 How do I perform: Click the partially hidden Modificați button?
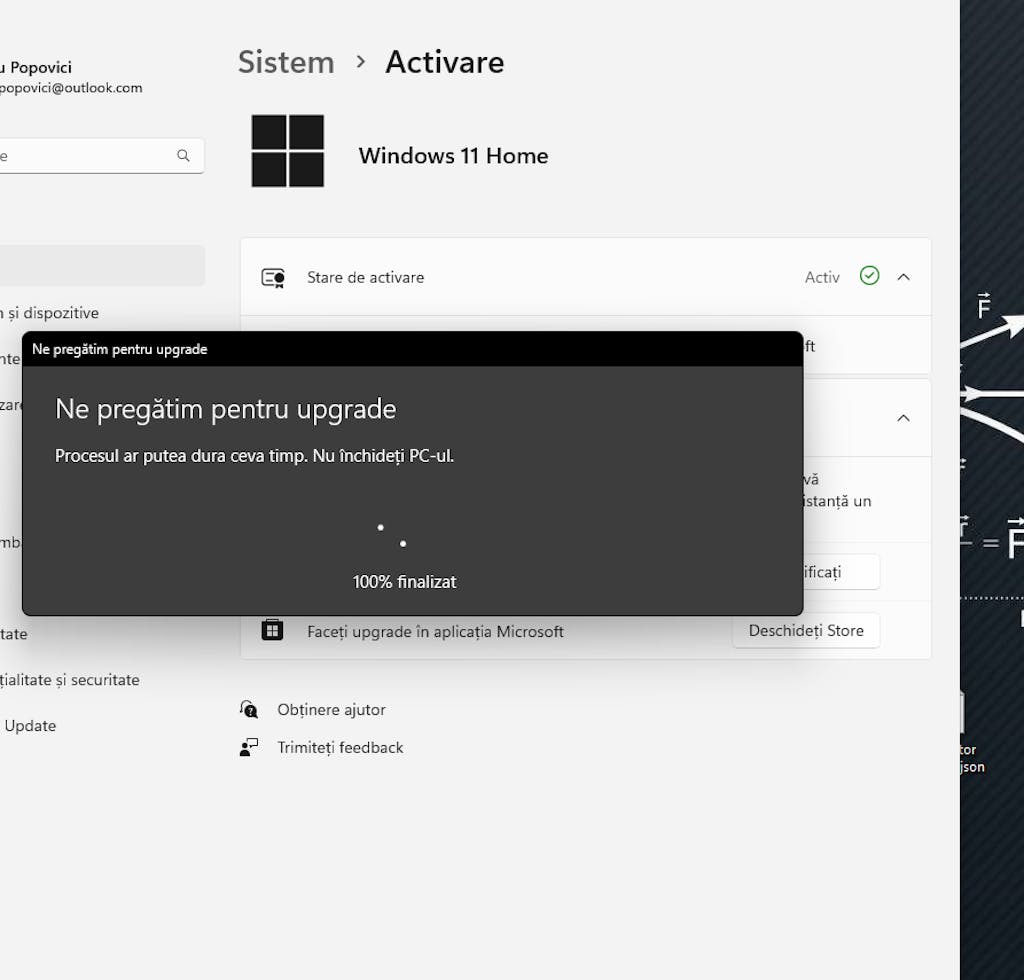pos(840,572)
